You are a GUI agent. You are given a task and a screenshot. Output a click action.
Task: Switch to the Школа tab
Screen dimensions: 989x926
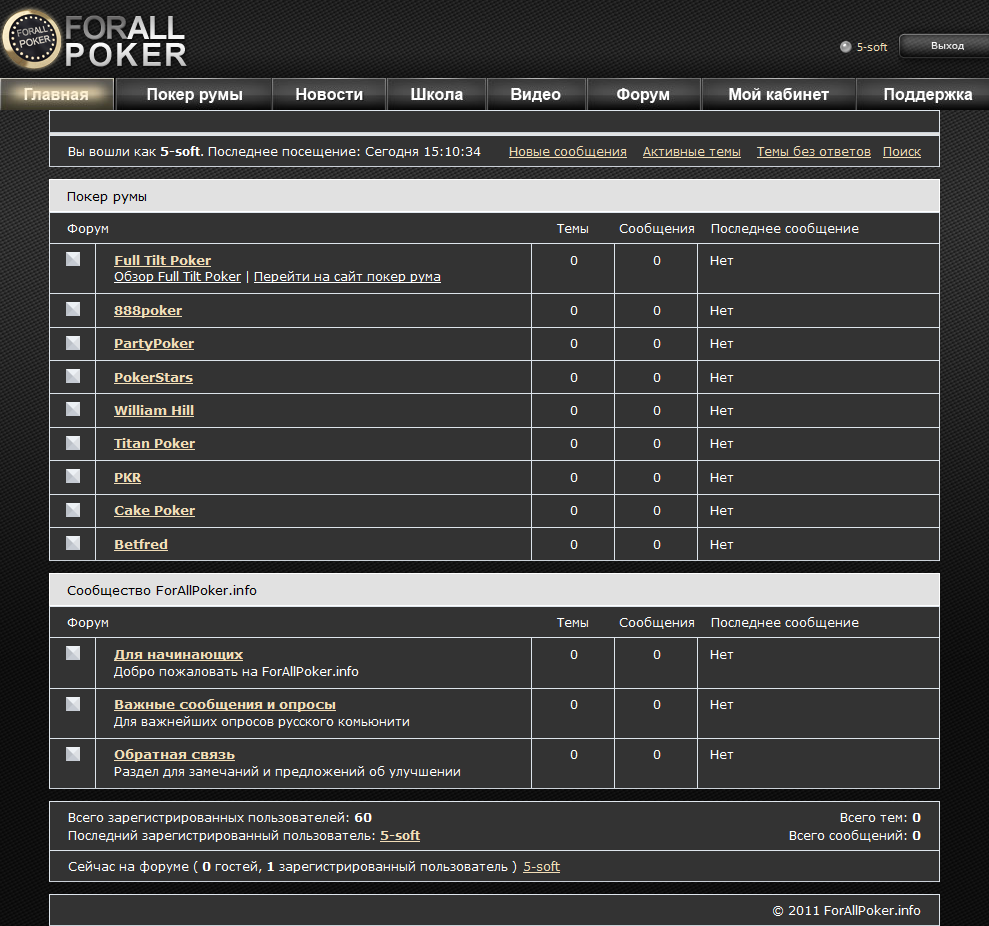tap(436, 95)
